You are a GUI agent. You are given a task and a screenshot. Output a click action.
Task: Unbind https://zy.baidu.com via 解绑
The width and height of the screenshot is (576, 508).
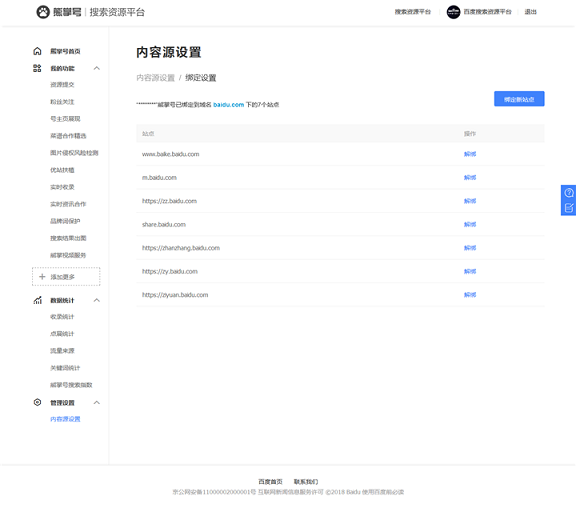coord(470,271)
